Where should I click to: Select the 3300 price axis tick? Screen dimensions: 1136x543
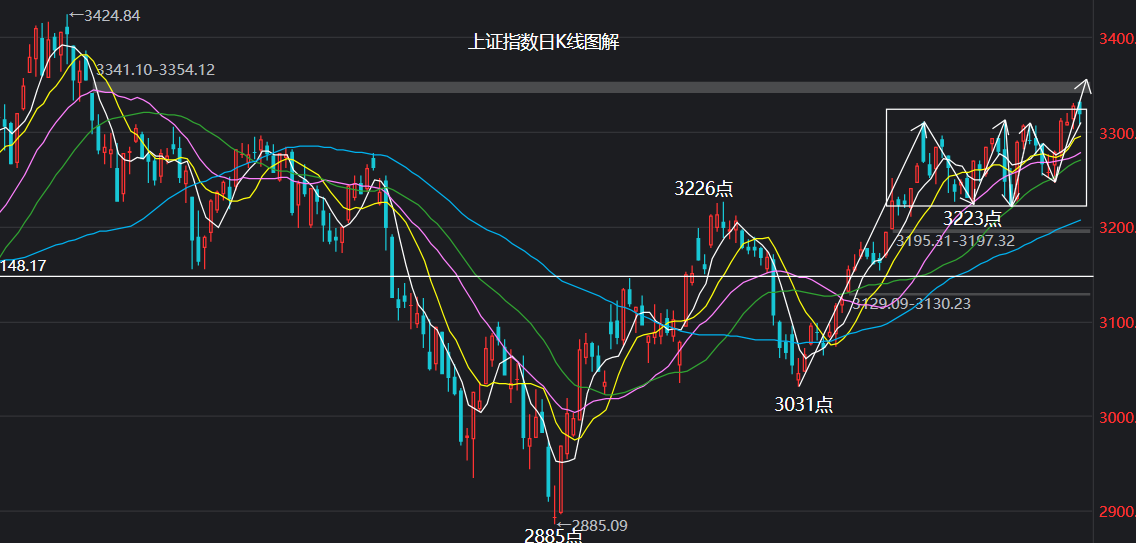[x=1116, y=134]
